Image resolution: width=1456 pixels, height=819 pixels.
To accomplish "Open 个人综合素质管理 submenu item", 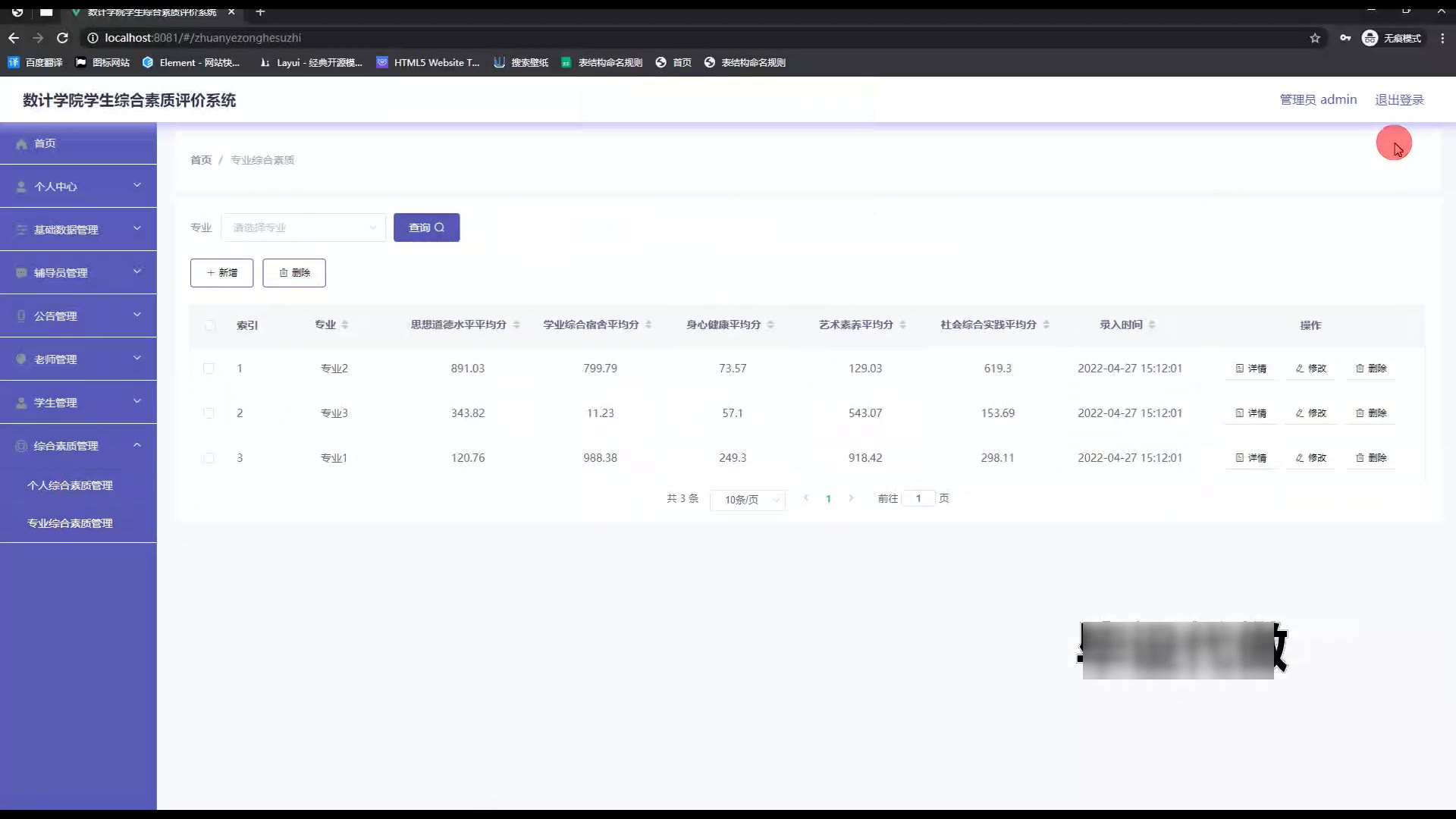I will [x=70, y=485].
